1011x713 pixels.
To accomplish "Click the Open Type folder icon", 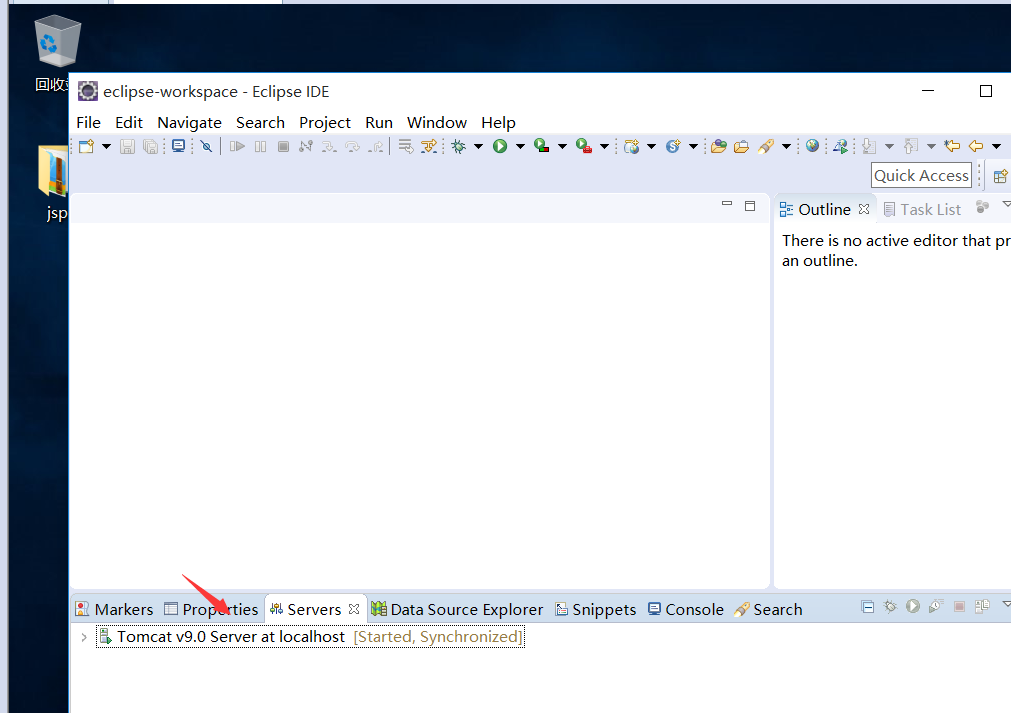I will pos(719,146).
